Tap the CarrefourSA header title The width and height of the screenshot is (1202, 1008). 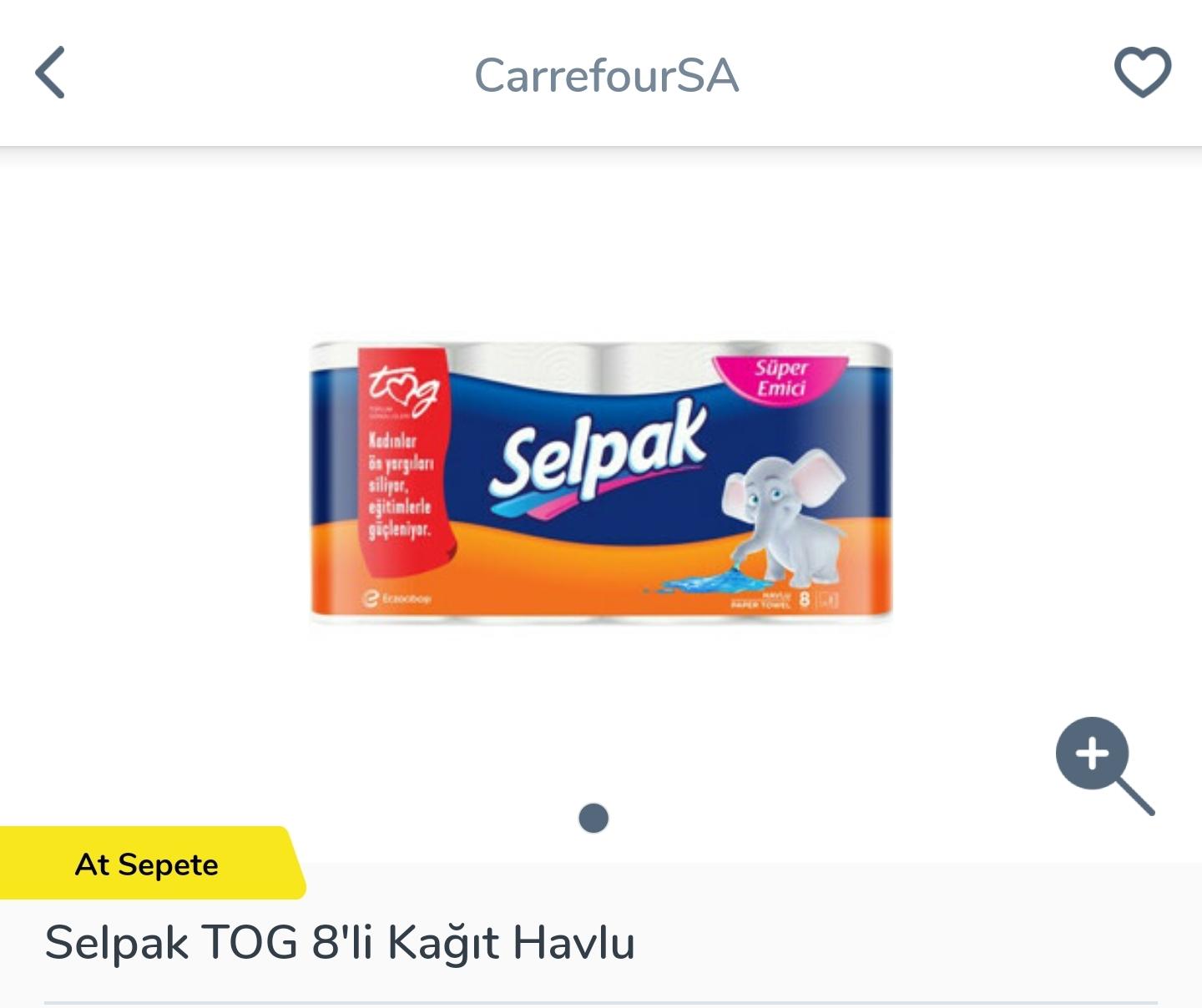(607, 75)
